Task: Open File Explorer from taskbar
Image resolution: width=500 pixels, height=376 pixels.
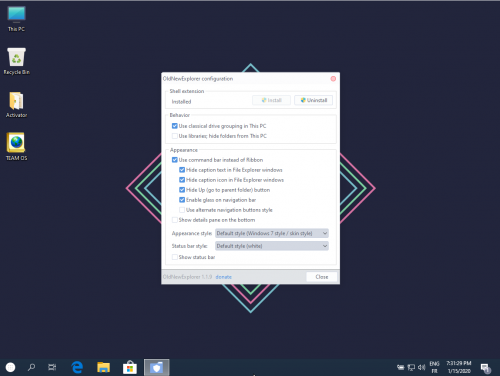Action: pyautogui.click(x=103, y=367)
